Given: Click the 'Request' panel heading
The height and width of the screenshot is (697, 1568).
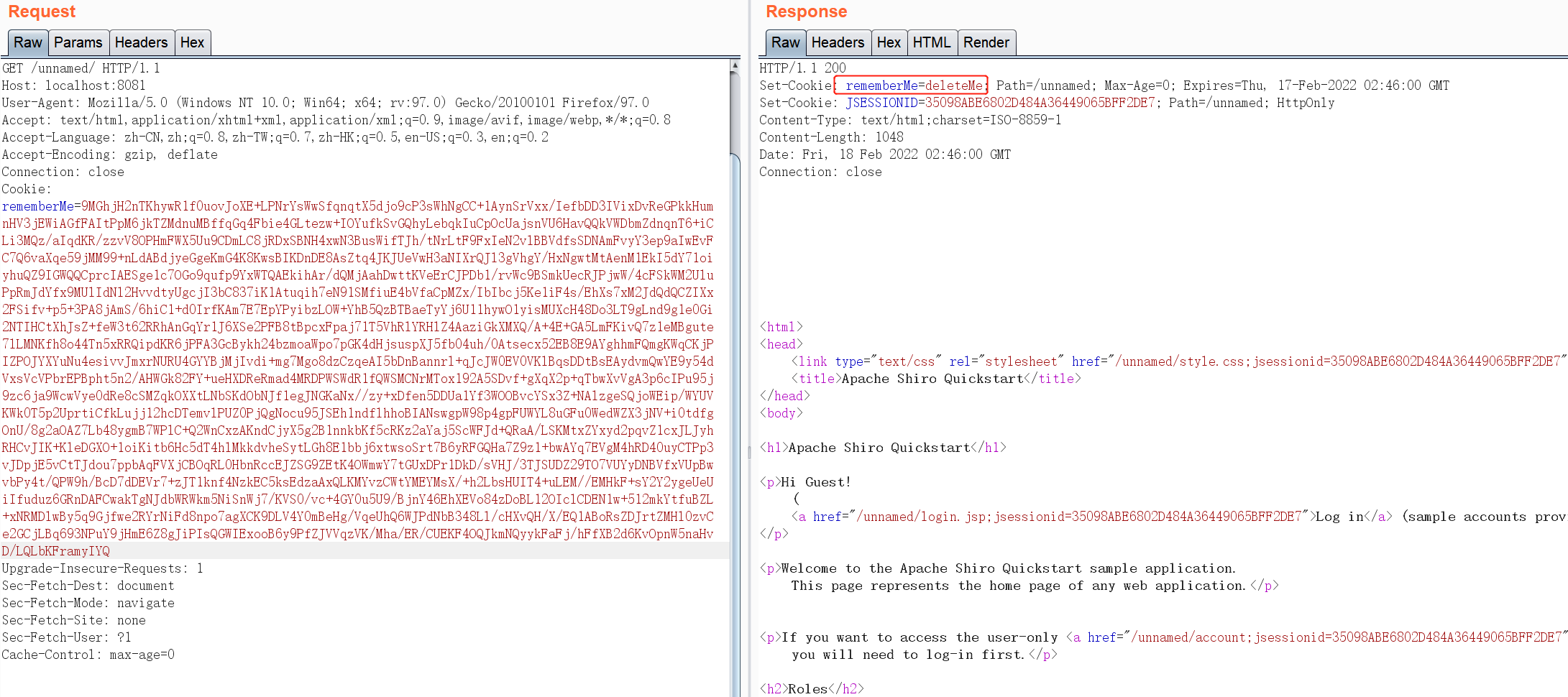Looking at the screenshot, I should (x=42, y=11).
